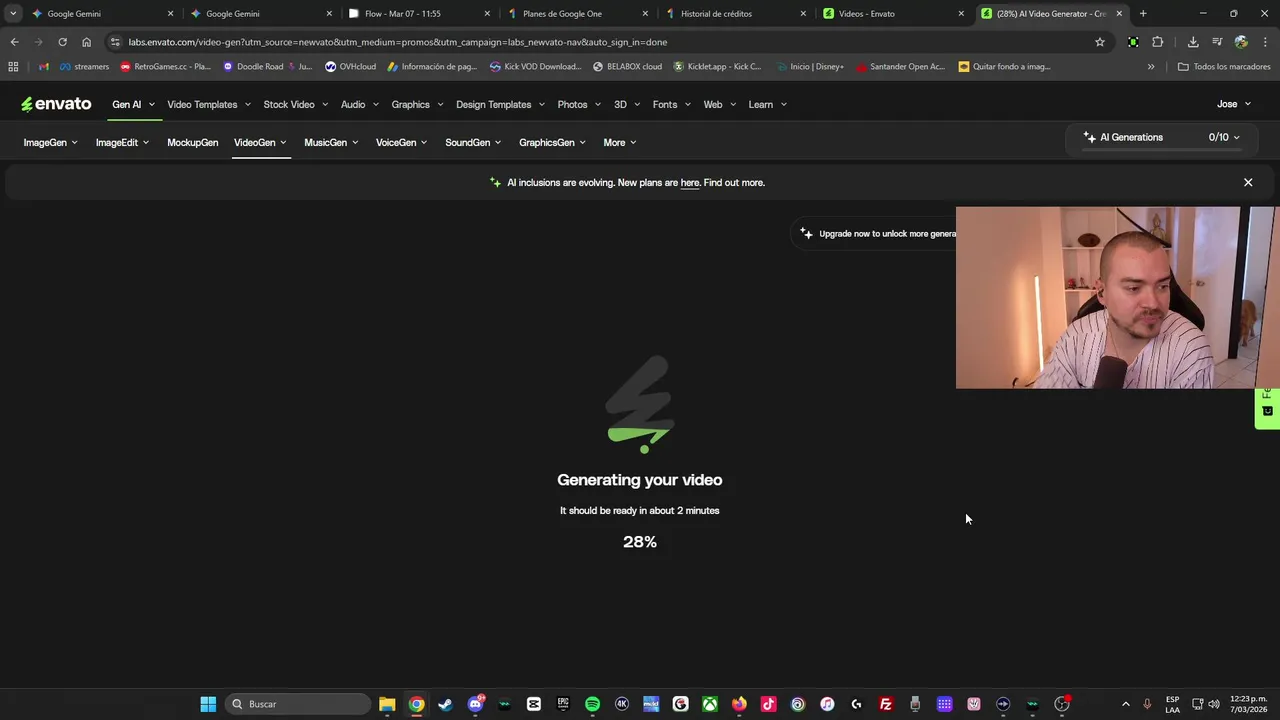Open the apps grid in bookmarks bar
Viewport: 1280px width, 720px height.
point(13,67)
